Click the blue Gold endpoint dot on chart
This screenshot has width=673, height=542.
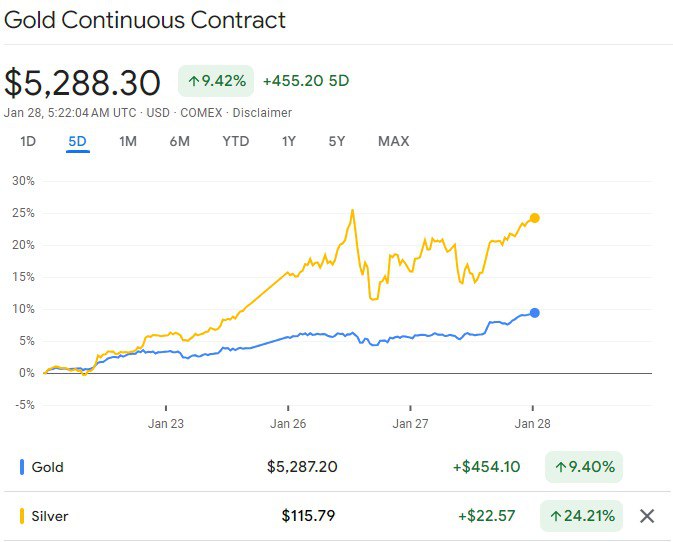pyautogui.click(x=535, y=313)
